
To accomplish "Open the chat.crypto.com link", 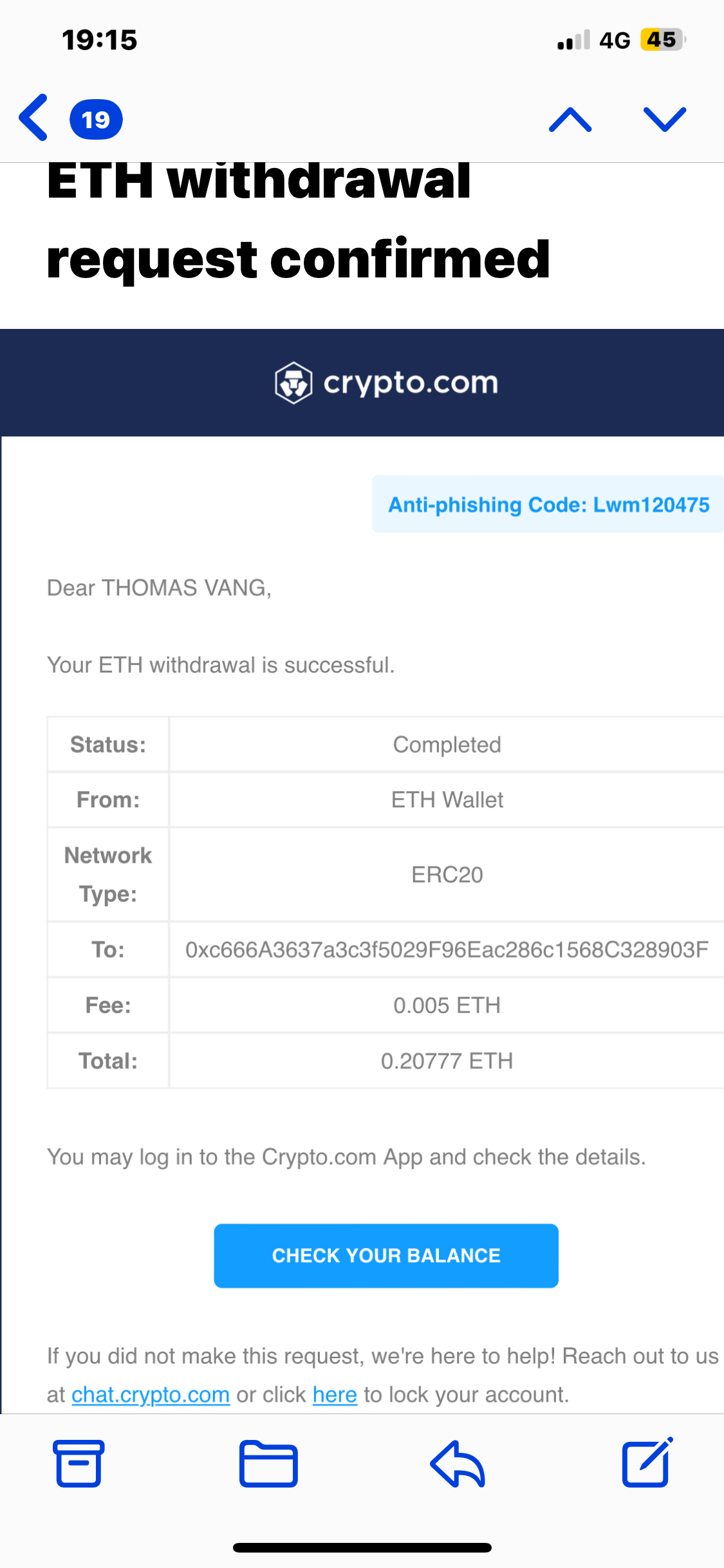I will (x=151, y=1394).
